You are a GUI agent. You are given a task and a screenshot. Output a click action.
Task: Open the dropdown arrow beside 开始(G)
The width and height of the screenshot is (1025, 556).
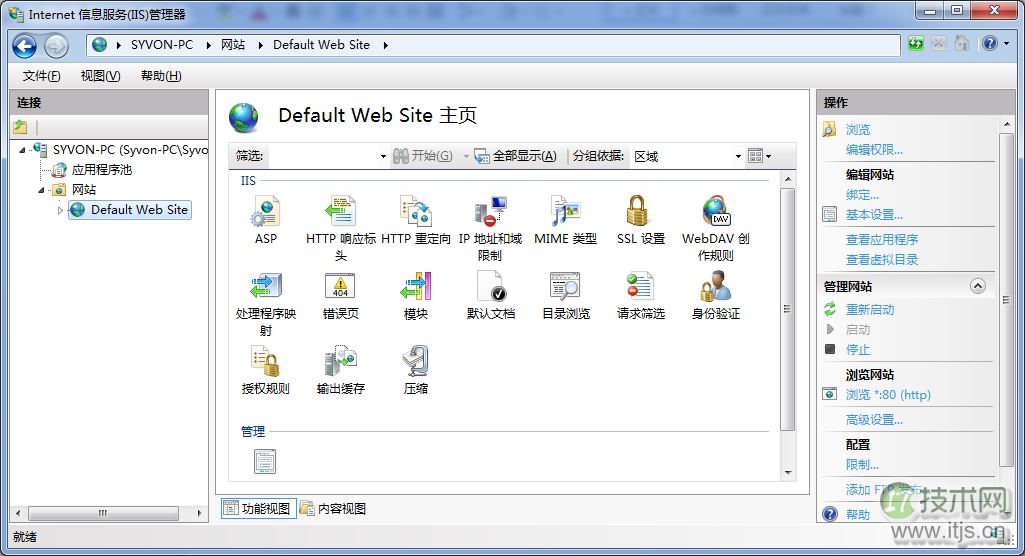[466, 156]
